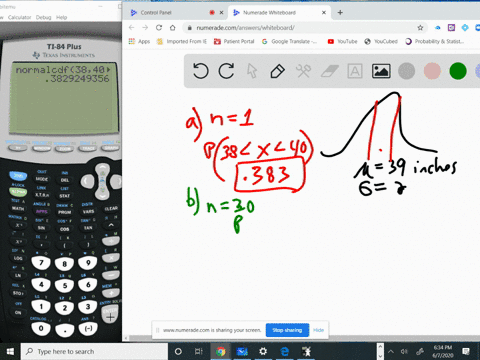
Task: Bookmark this page with the star
Action: tap(420, 28)
